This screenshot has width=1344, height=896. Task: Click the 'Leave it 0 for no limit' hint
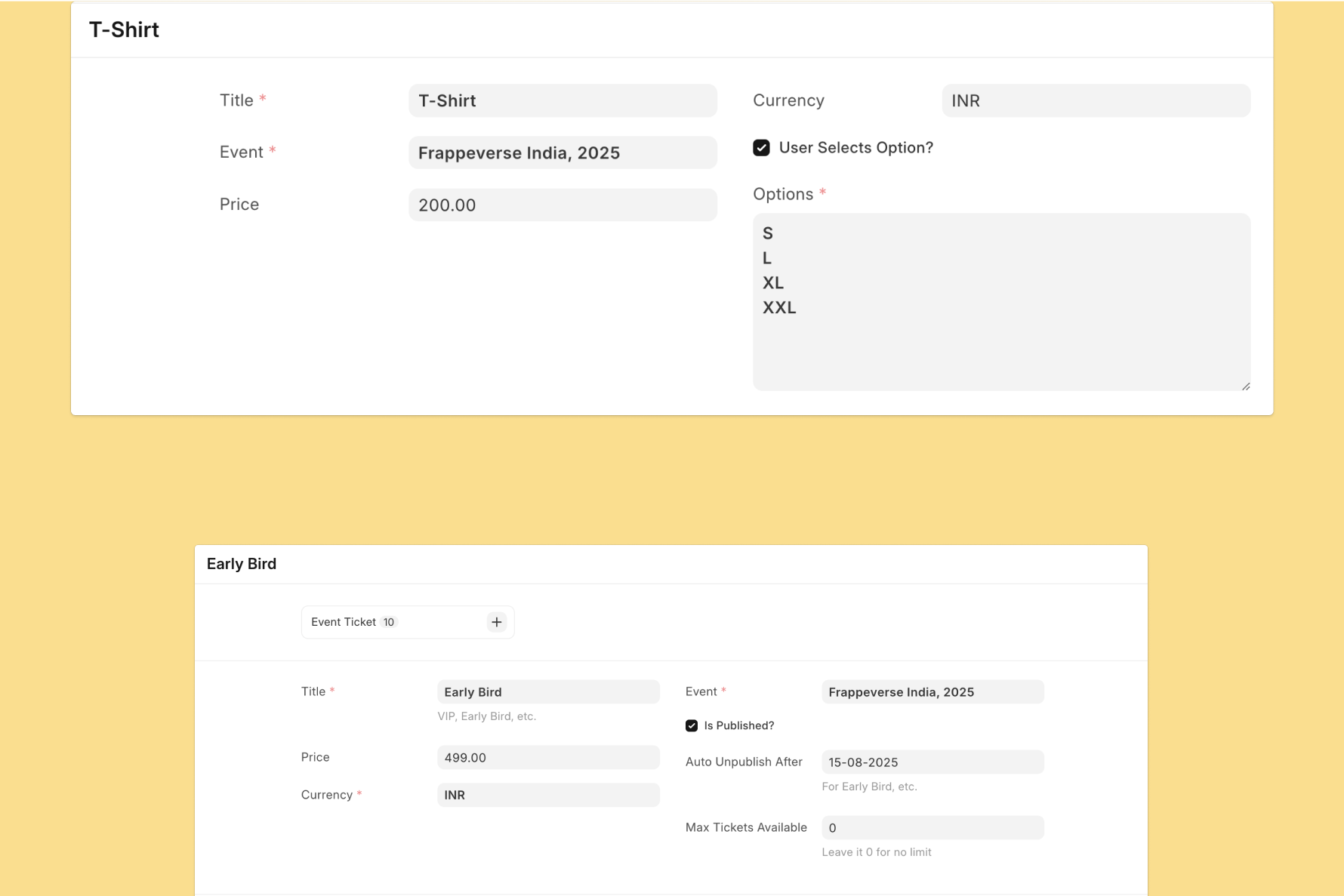coord(876,852)
